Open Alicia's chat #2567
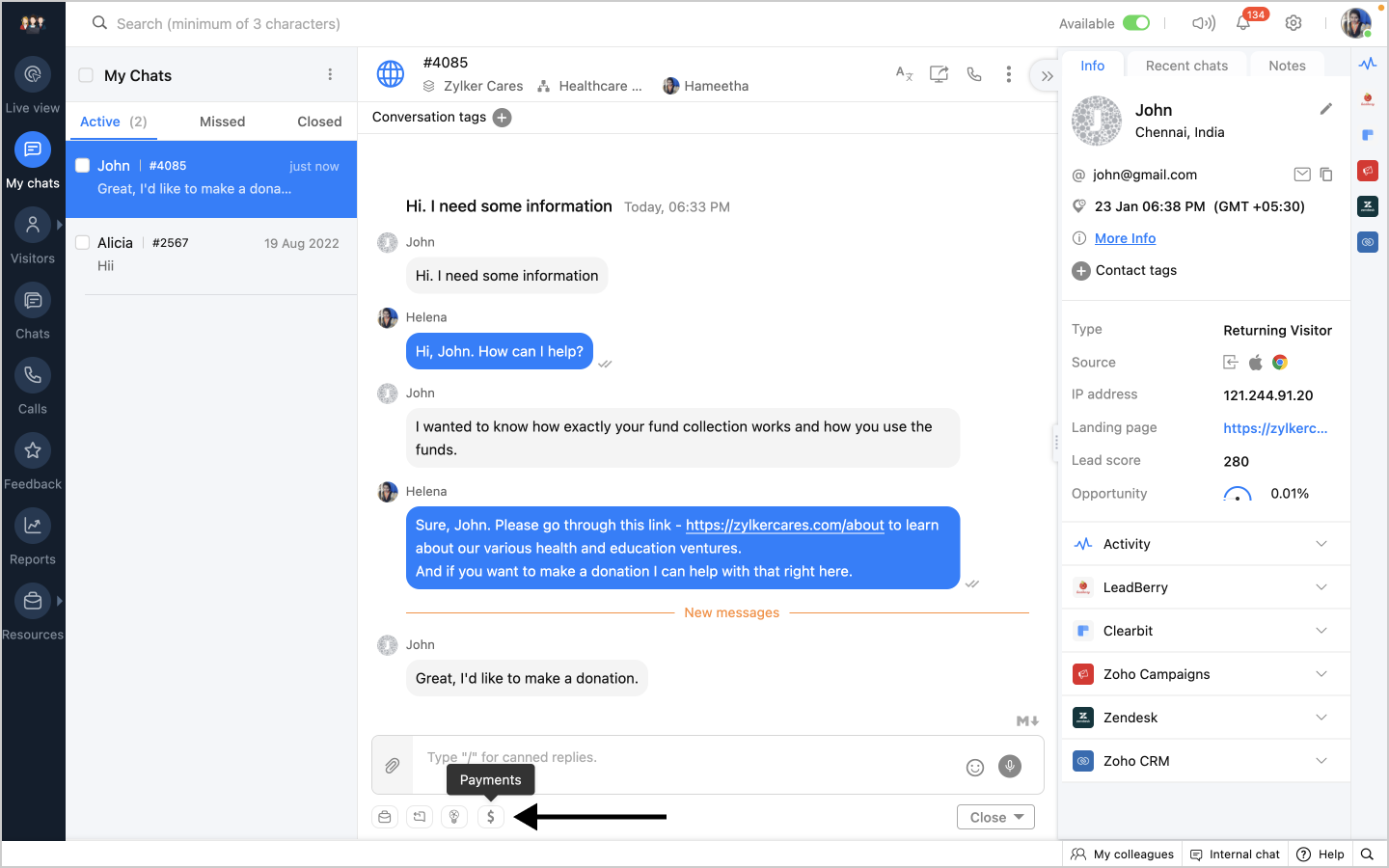This screenshot has width=1389, height=868. (211, 255)
